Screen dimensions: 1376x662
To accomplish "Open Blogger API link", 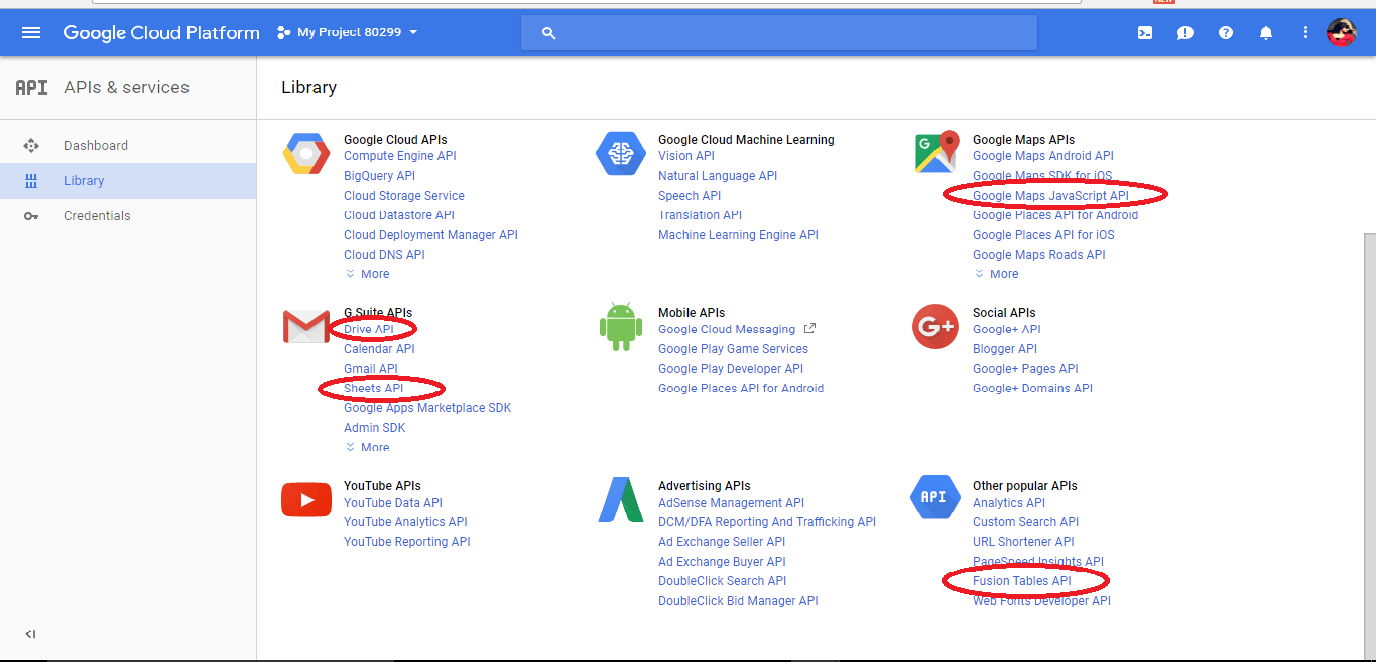I will pyautogui.click(x=1005, y=349).
